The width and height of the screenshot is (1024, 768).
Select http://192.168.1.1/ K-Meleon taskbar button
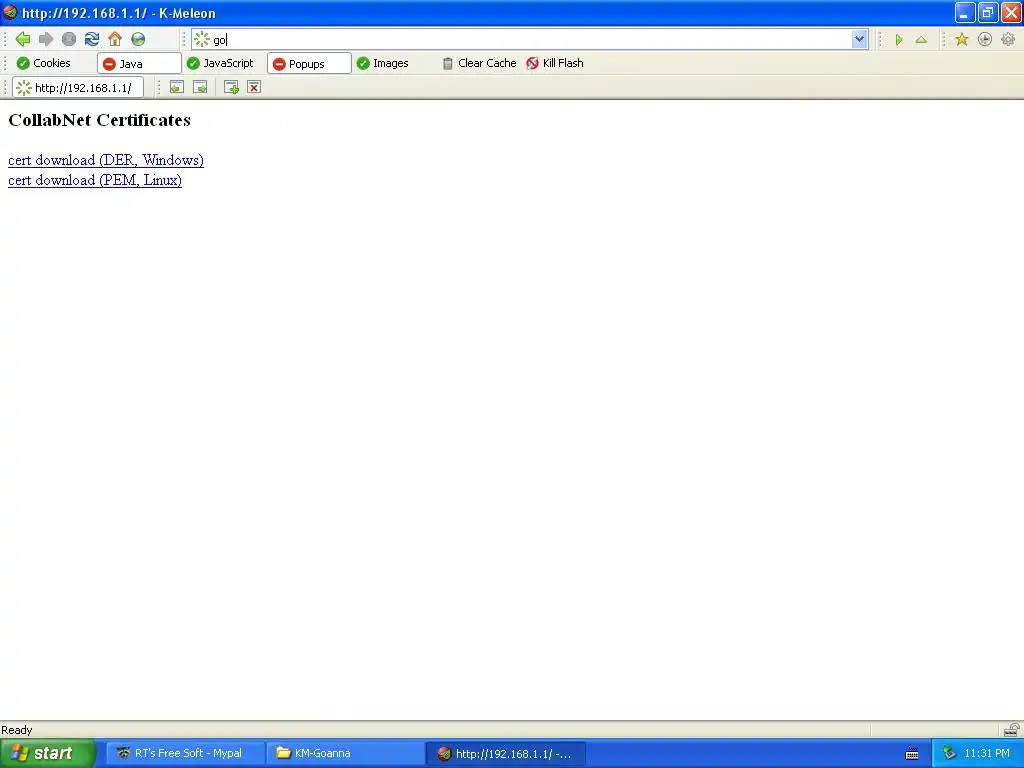pos(505,754)
